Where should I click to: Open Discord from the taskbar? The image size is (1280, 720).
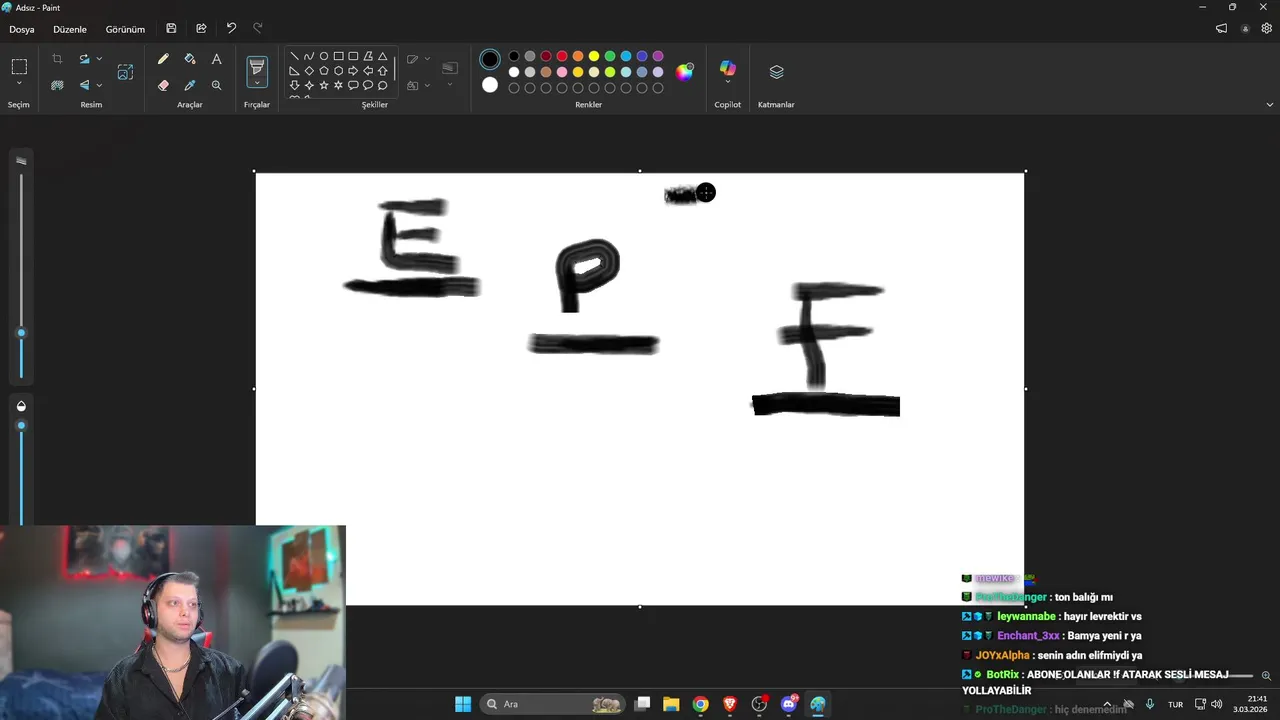(x=789, y=704)
